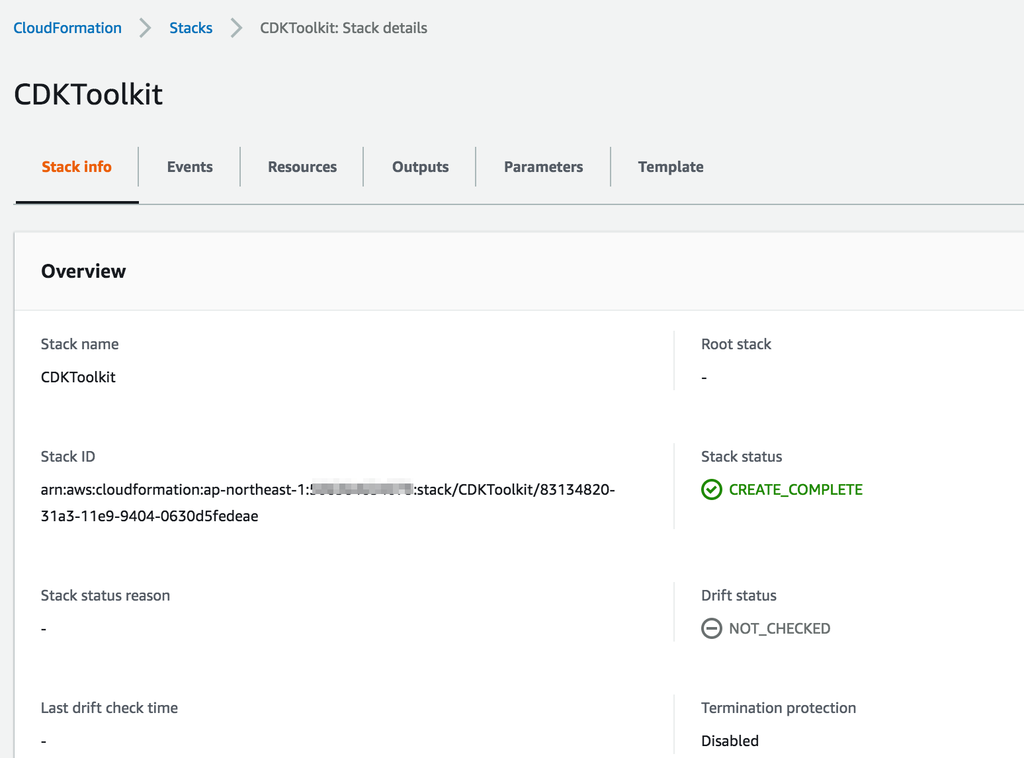
Task: Click the Stack name label
Action: pyautogui.click(x=80, y=344)
